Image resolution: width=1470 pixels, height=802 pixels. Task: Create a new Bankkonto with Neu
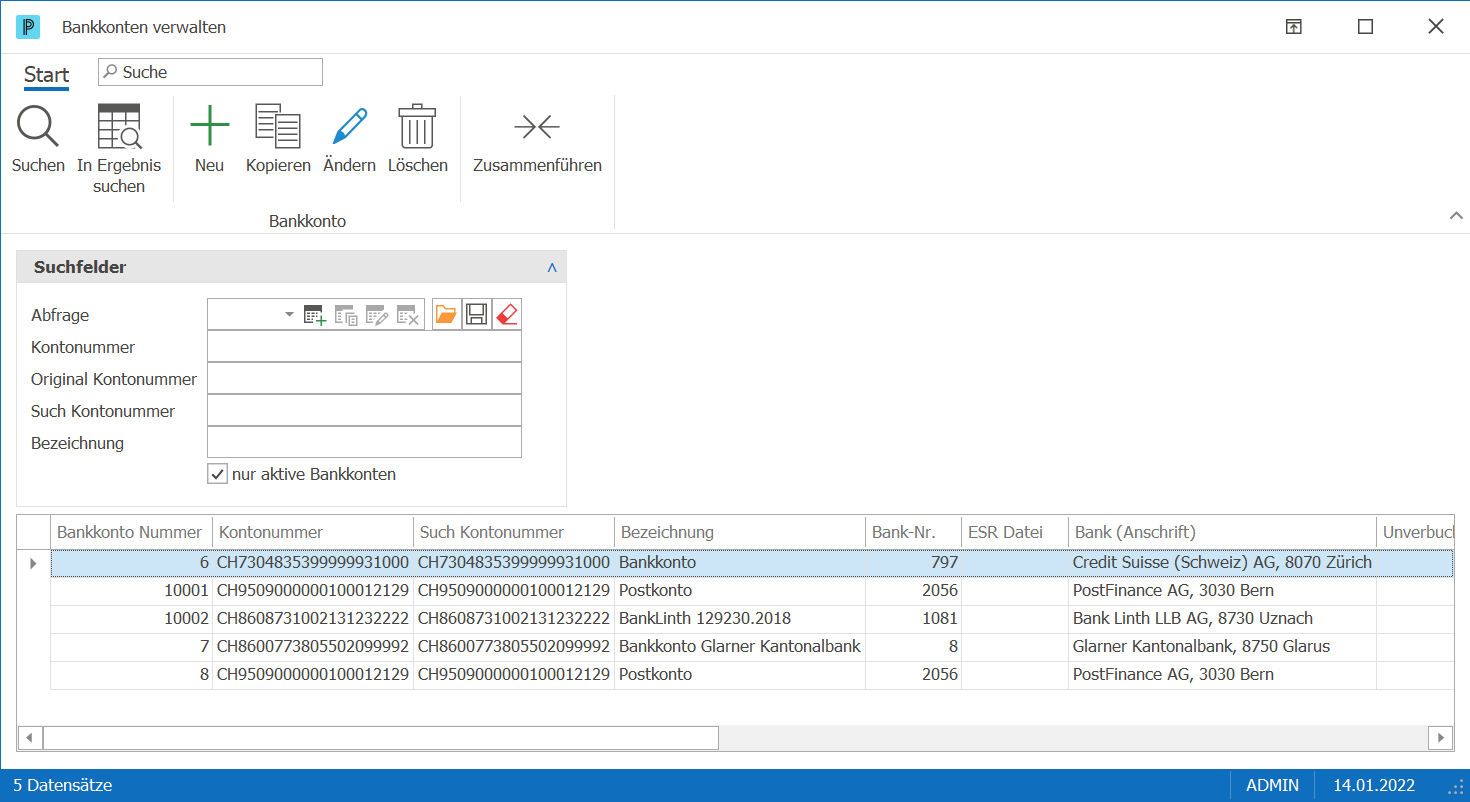[209, 127]
